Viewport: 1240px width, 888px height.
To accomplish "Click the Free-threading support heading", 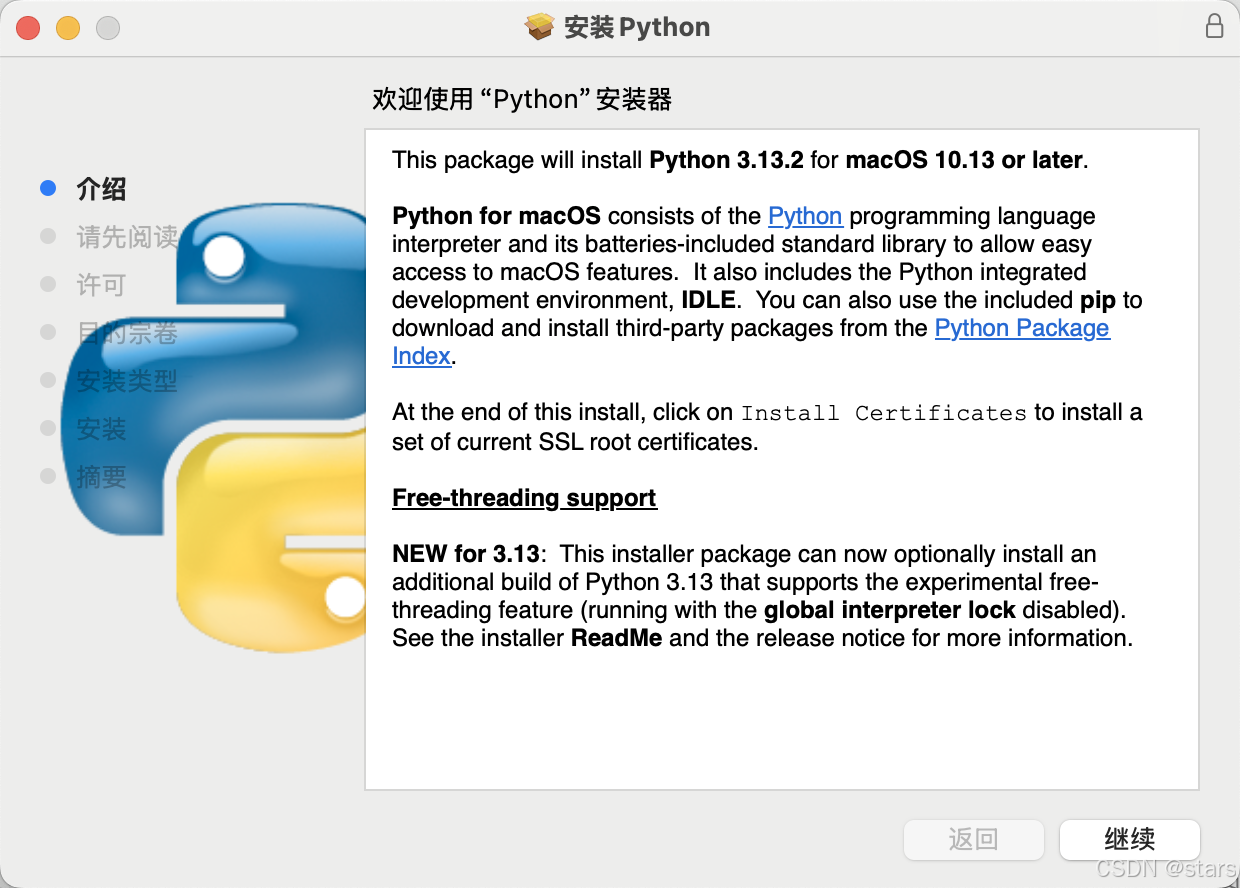I will (x=524, y=498).
